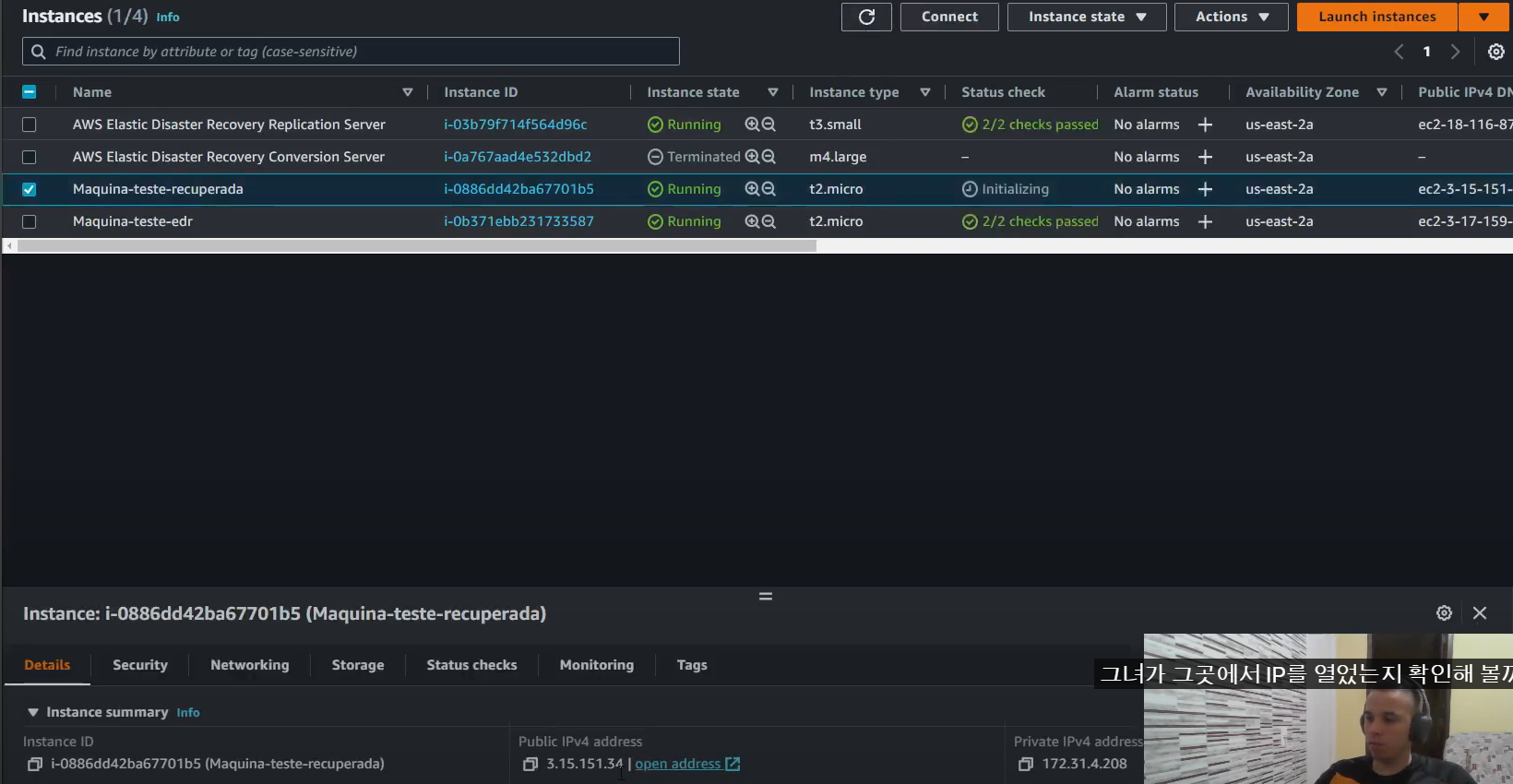Open instance i-0a767aad4e532dbd2 link
Image resolution: width=1513 pixels, height=784 pixels.
pos(518,157)
